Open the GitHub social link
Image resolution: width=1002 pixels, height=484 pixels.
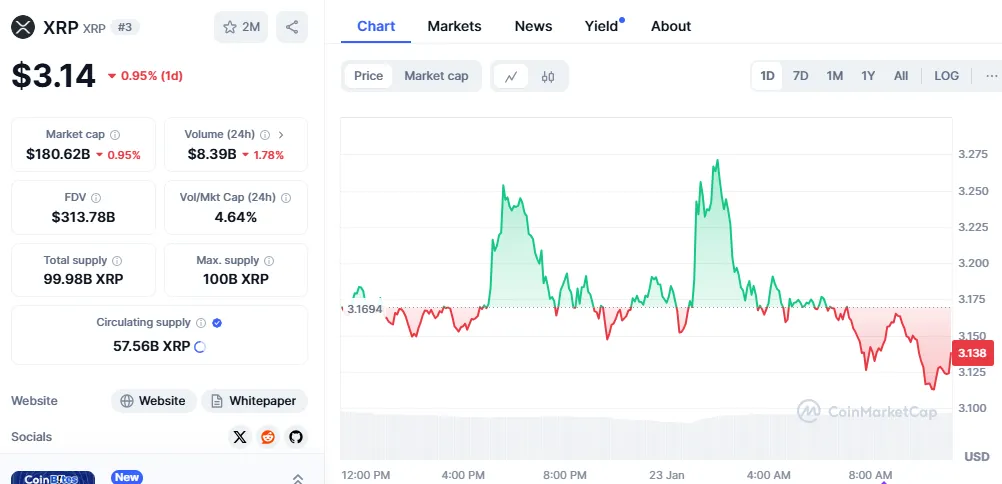(x=295, y=437)
